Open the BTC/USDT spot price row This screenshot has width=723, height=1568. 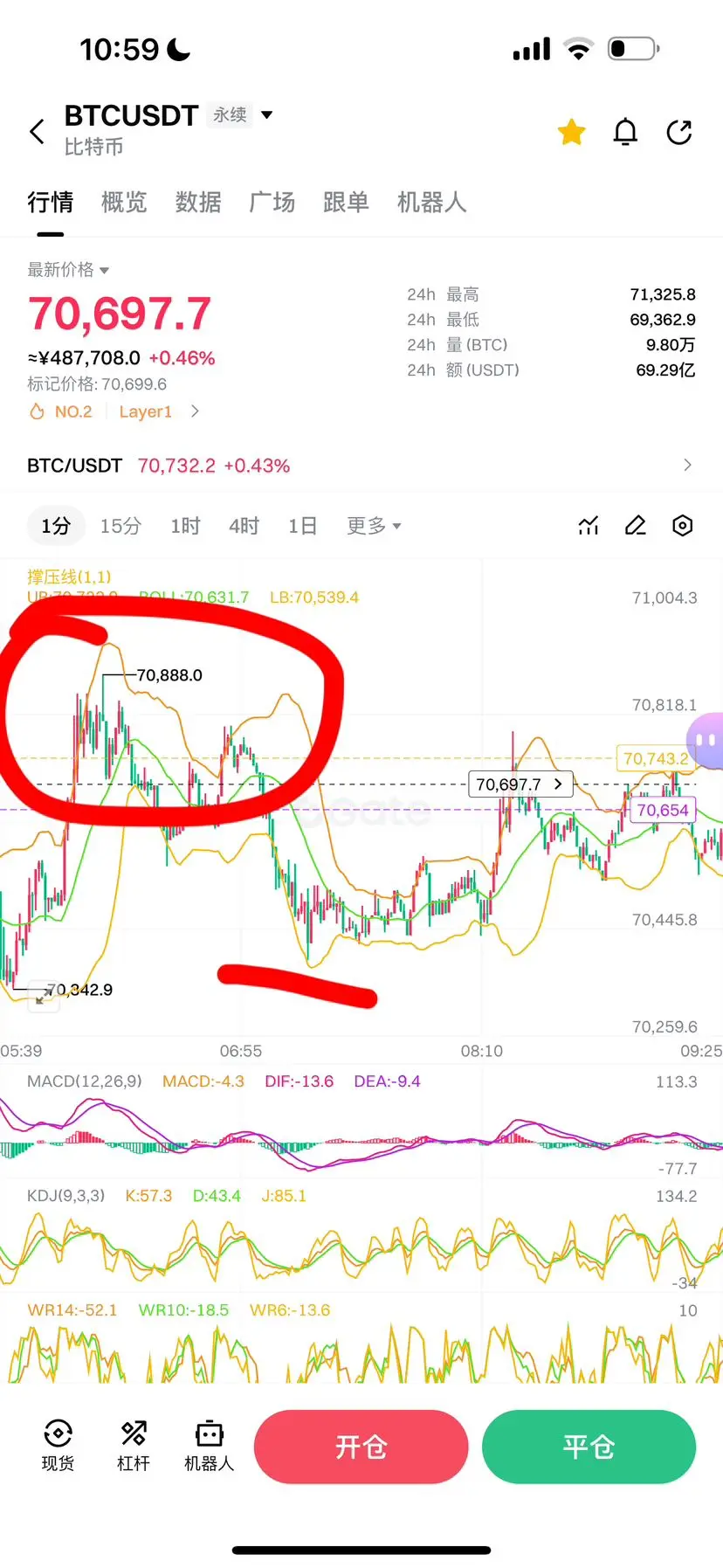361,466
